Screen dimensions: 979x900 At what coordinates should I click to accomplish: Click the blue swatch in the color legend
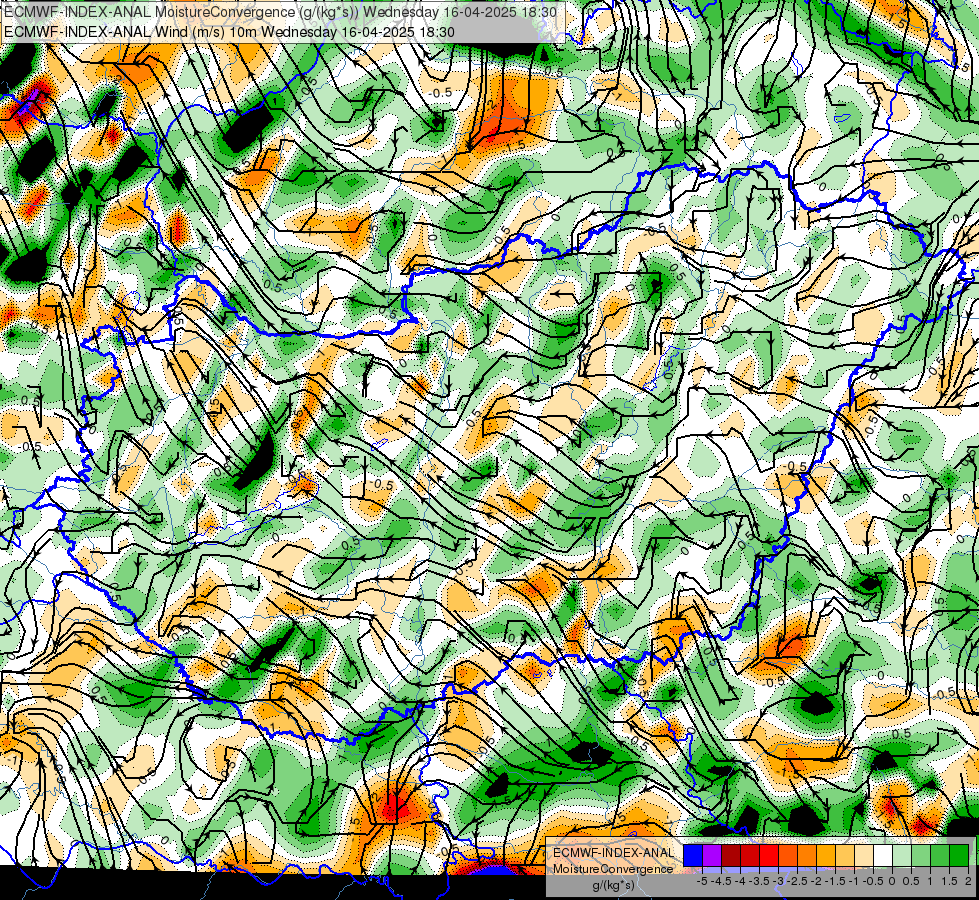coord(693,856)
